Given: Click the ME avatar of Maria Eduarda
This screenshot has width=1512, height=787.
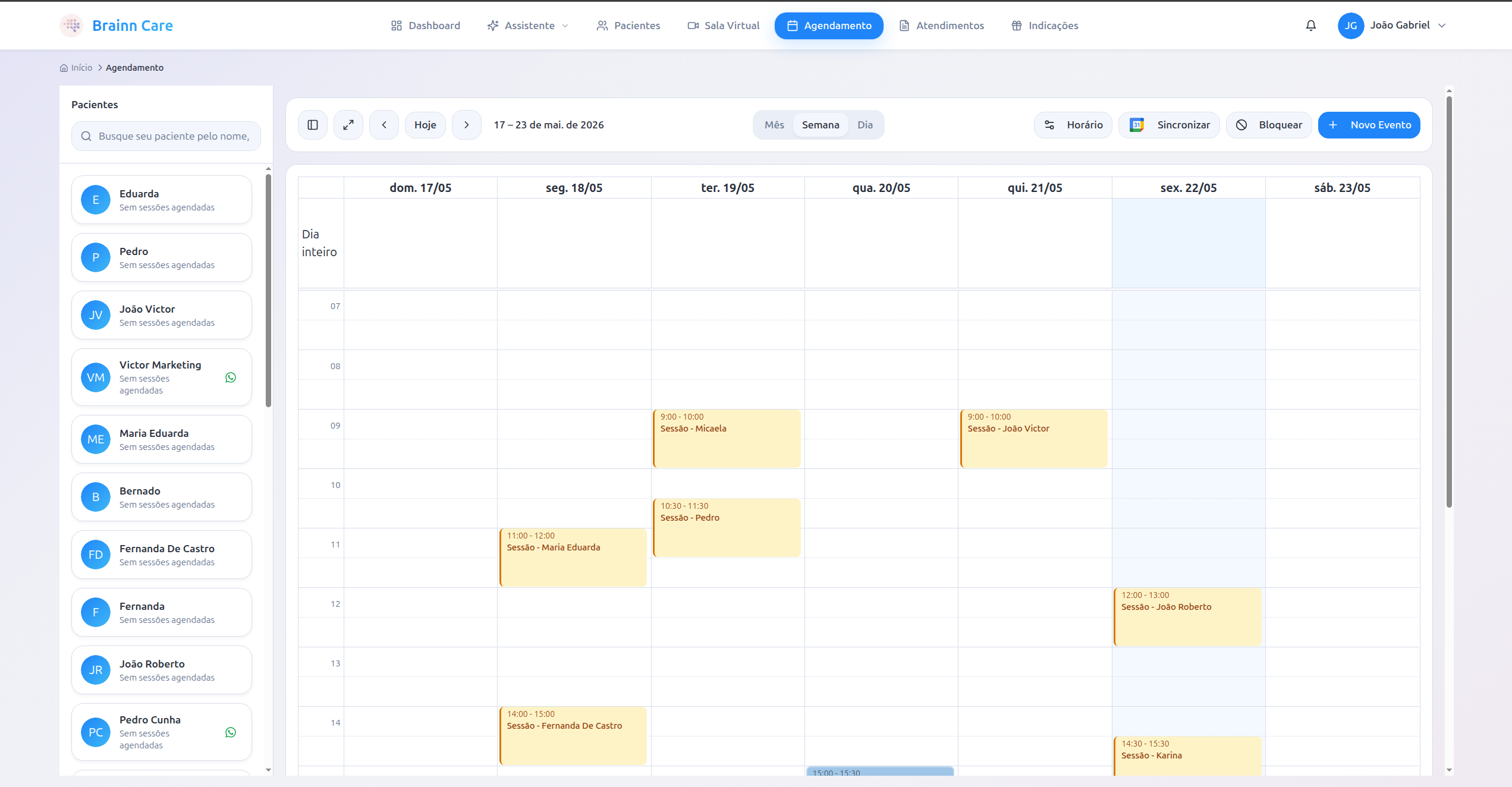Looking at the screenshot, I should (x=96, y=439).
